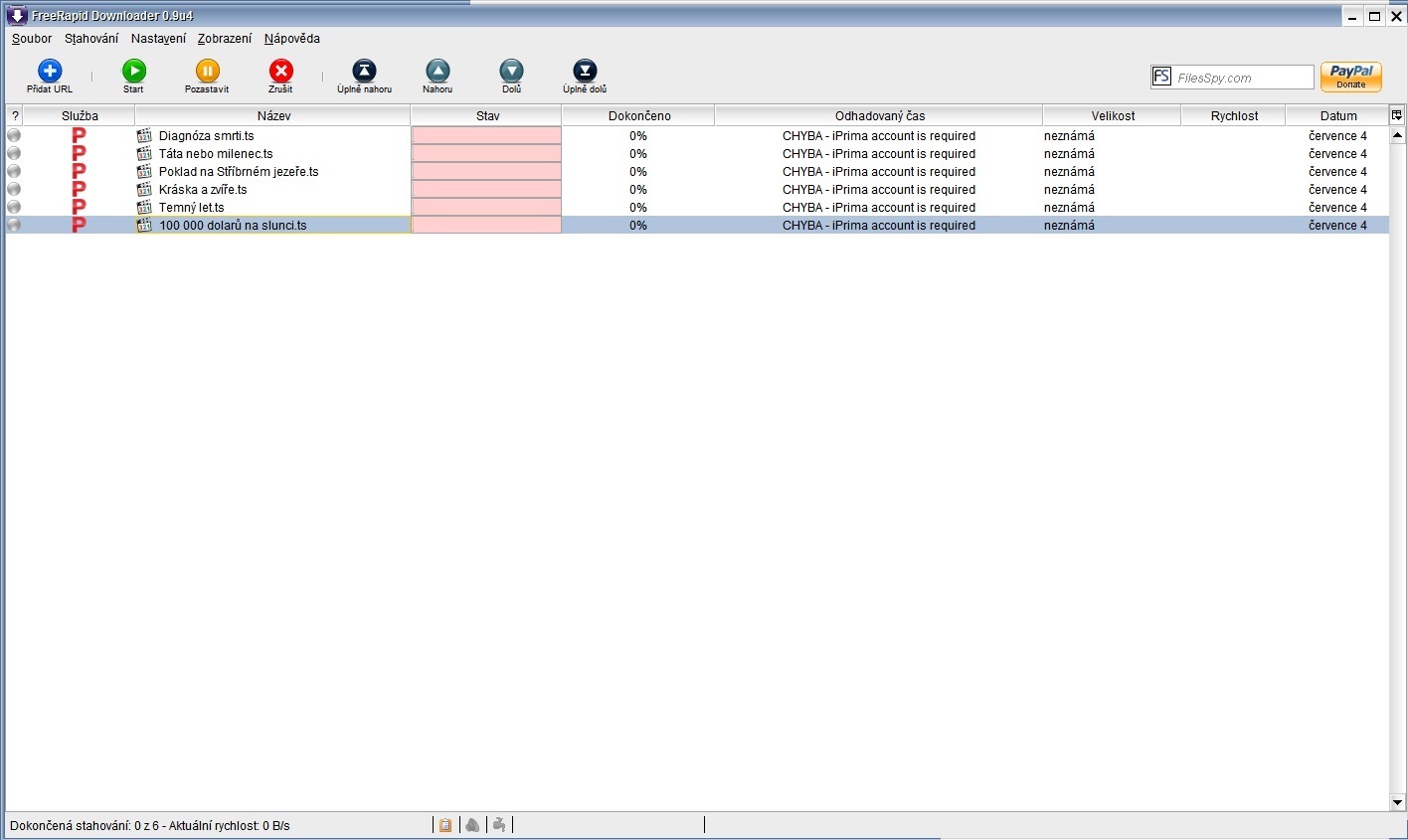Cancel download using the Zrušit icon
This screenshot has height=840, width=1408.
pyautogui.click(x=281, y=72)
